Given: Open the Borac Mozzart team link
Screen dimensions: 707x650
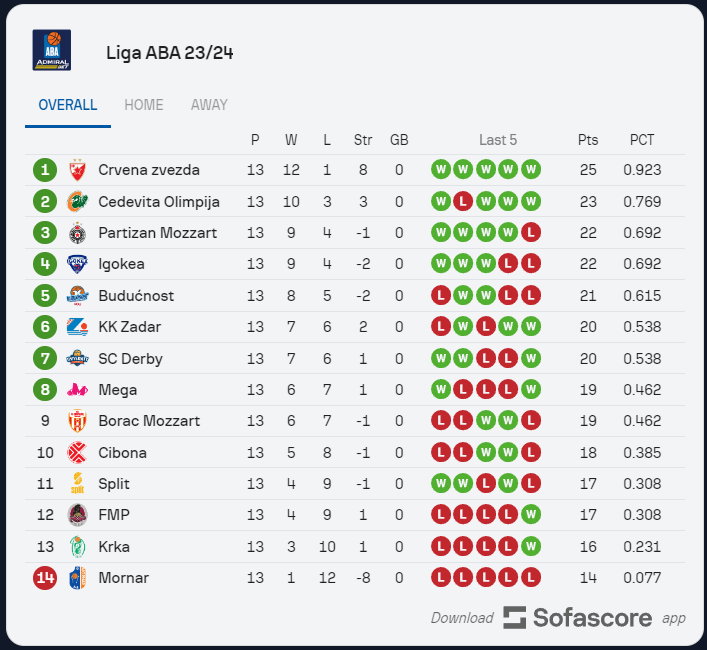Looking at the screenshot, I should tap(149, 421).
